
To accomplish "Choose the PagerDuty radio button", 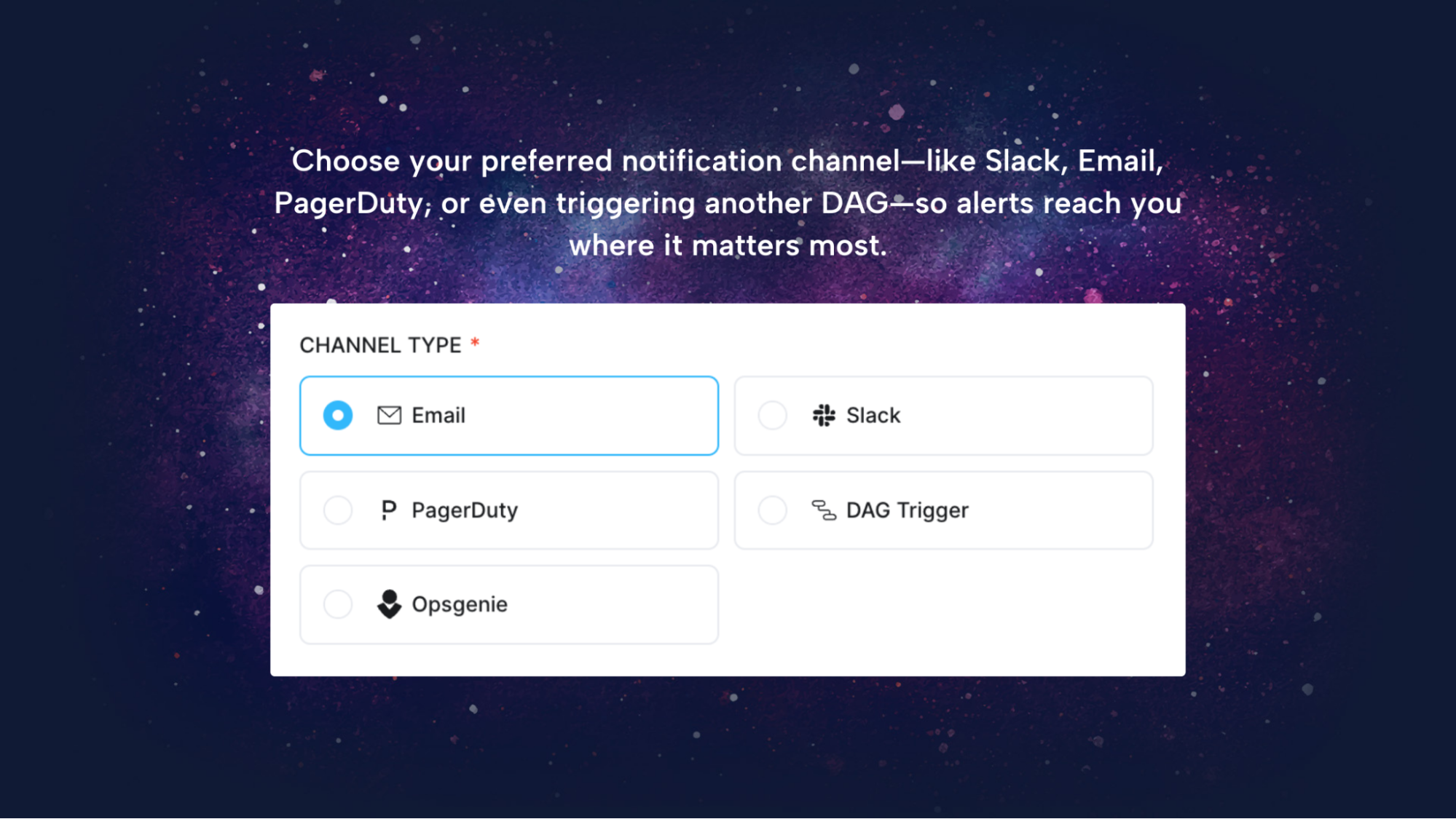I will click(338, 510).
